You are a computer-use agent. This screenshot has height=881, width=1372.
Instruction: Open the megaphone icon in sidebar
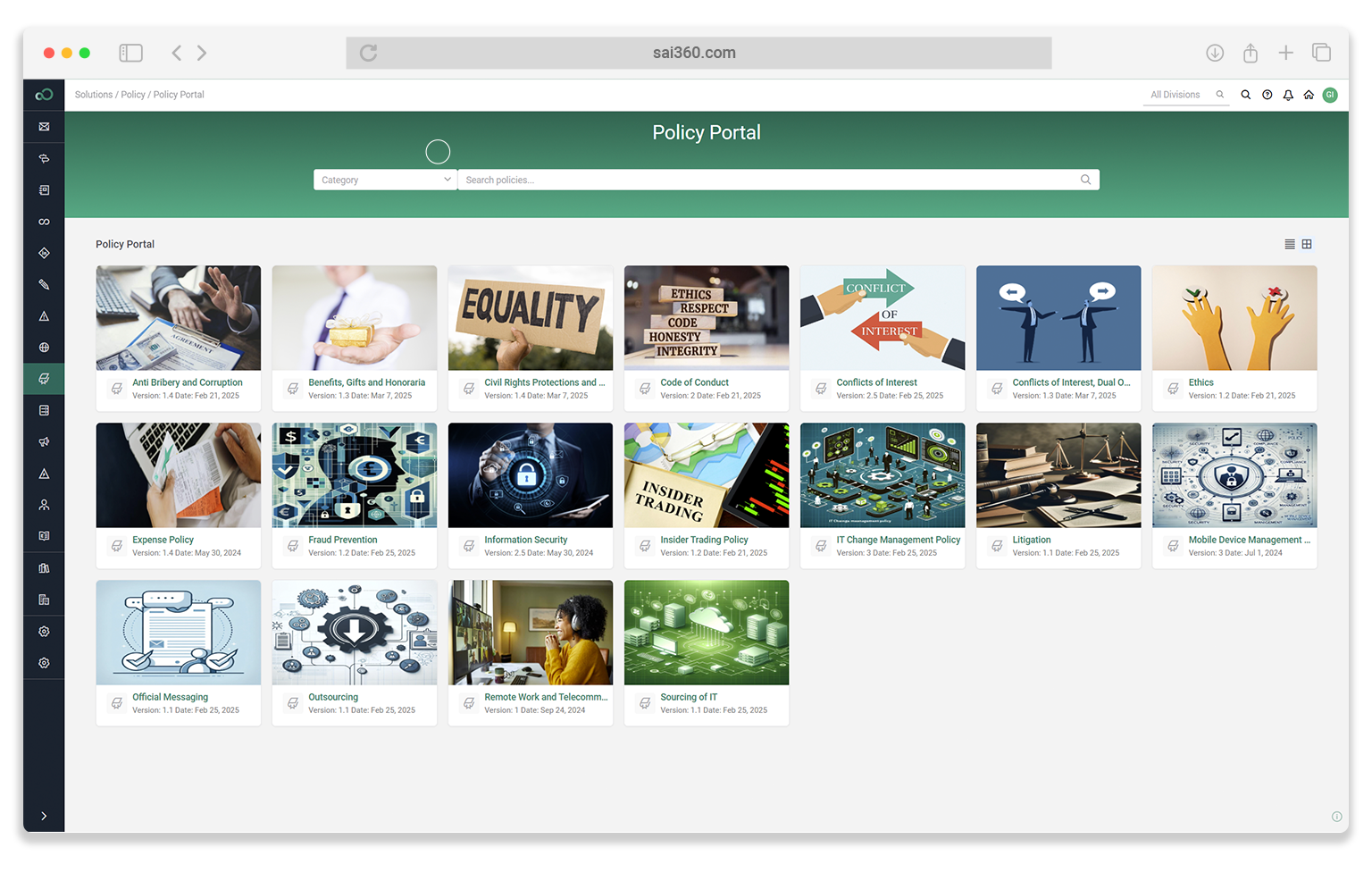pyautogui.click(x=44, y=442)
